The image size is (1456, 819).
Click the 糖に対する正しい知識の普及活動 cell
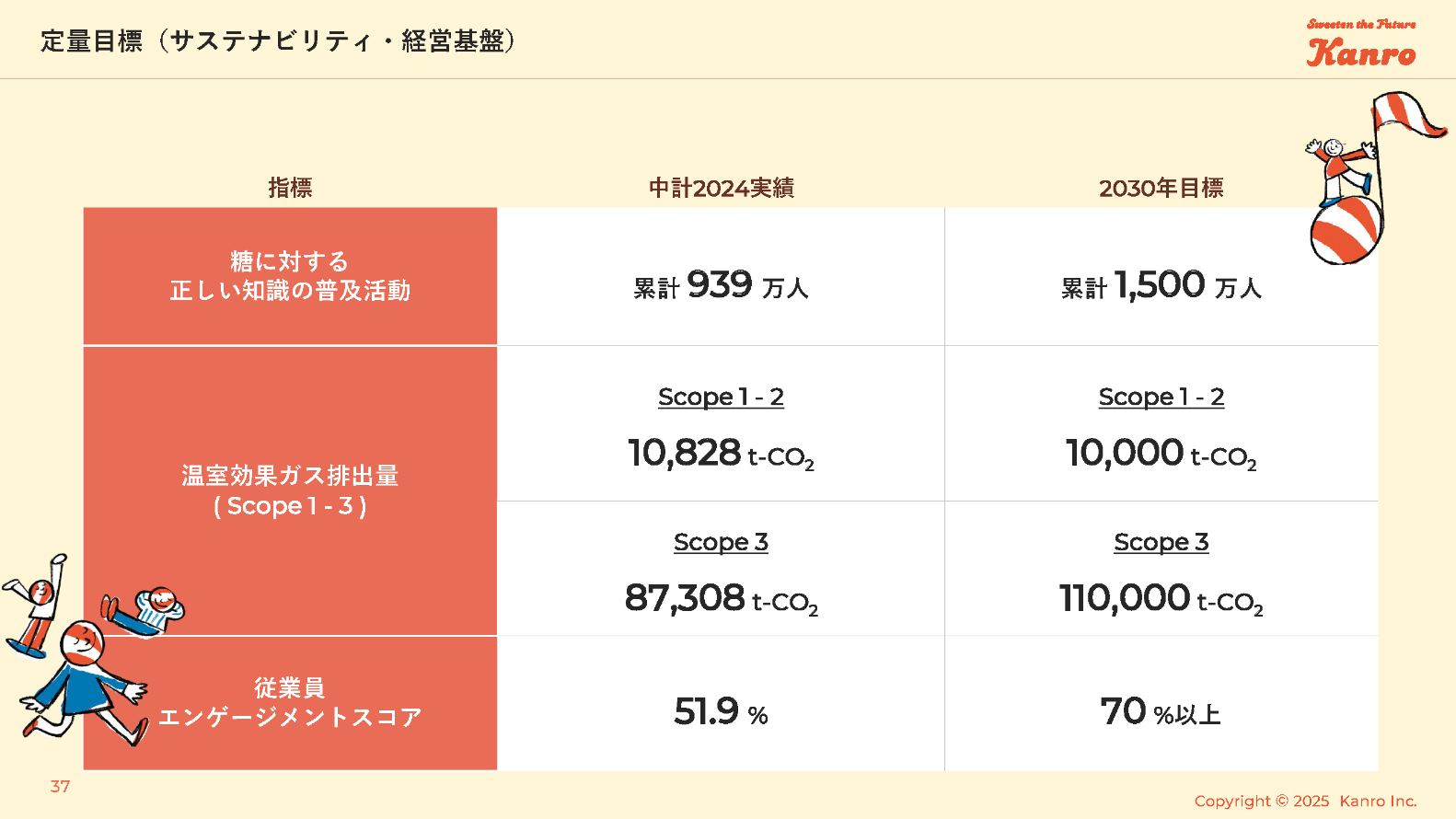tap(290, 276)
